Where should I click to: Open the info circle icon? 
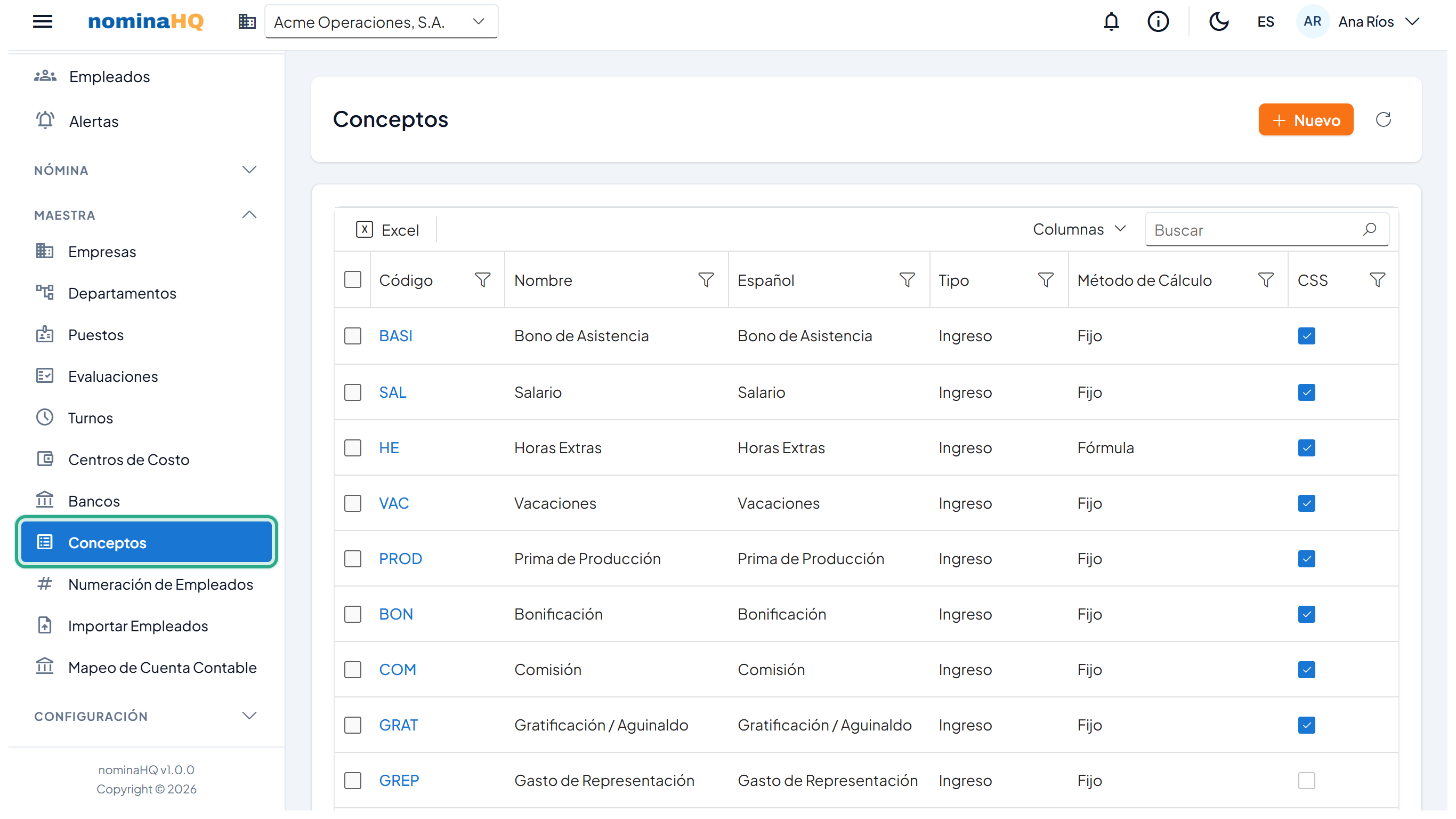(x=1158, y=21)
